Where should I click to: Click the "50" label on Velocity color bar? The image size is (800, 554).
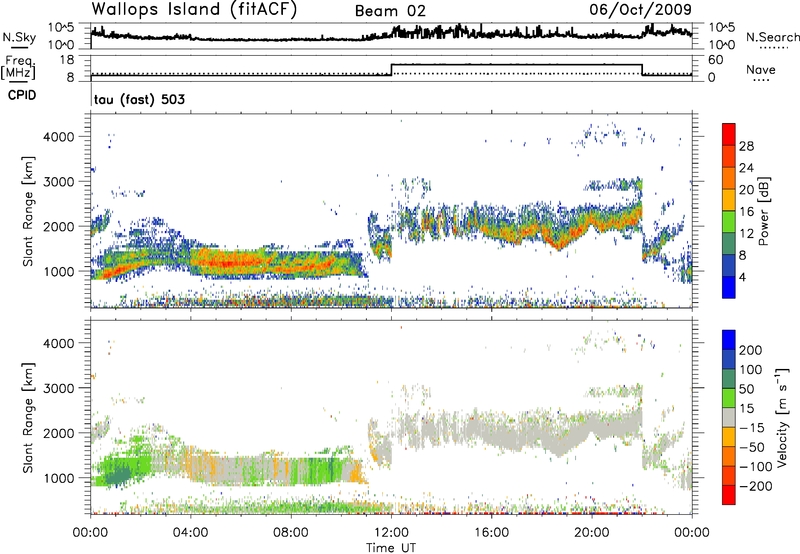click(746, 389)
